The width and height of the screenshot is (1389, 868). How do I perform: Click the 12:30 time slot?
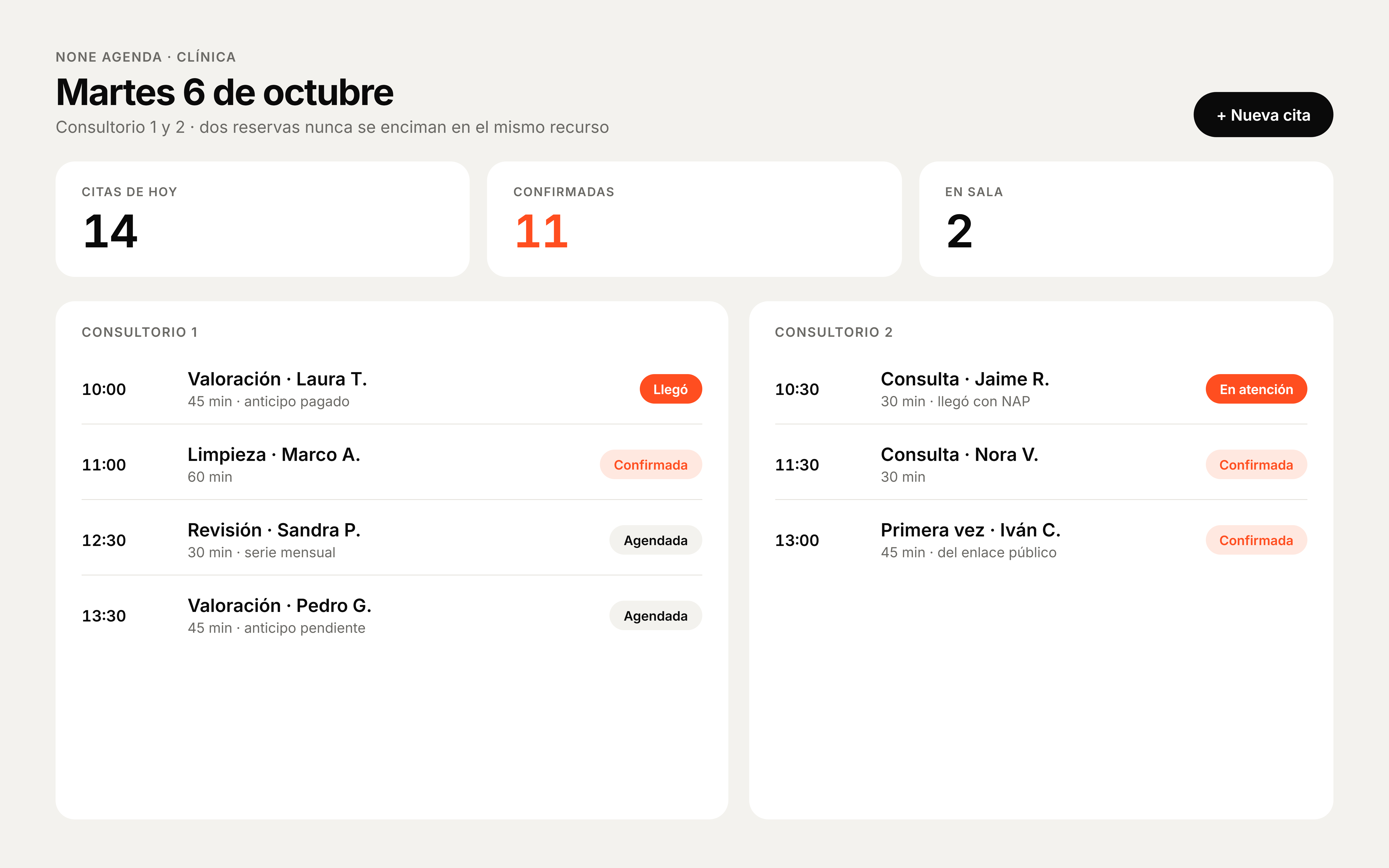[x=104, y=540]
